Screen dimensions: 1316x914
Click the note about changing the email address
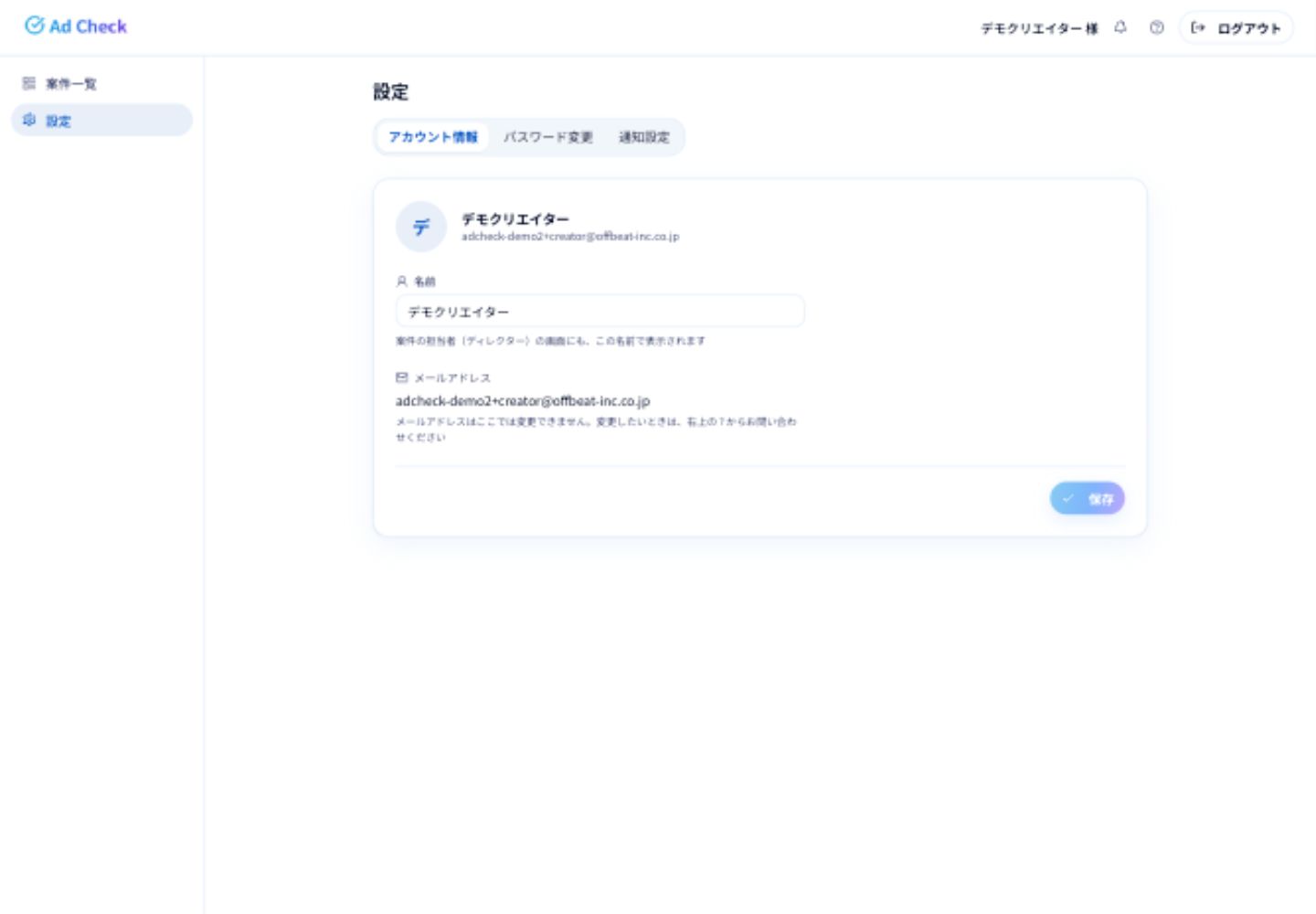(x=596, y=430)
